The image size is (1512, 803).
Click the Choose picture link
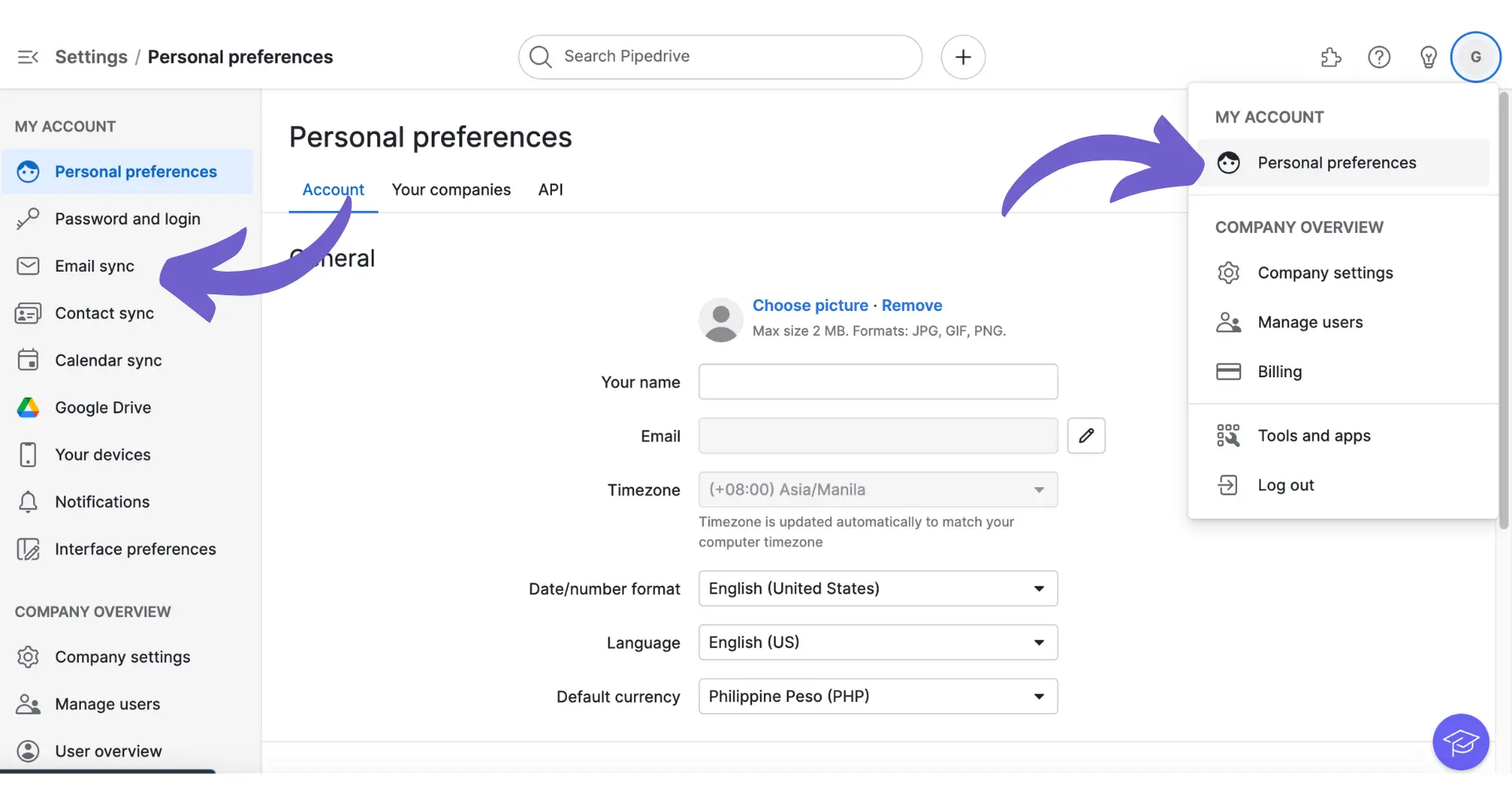pyautogui.click(x=810, y=305)
